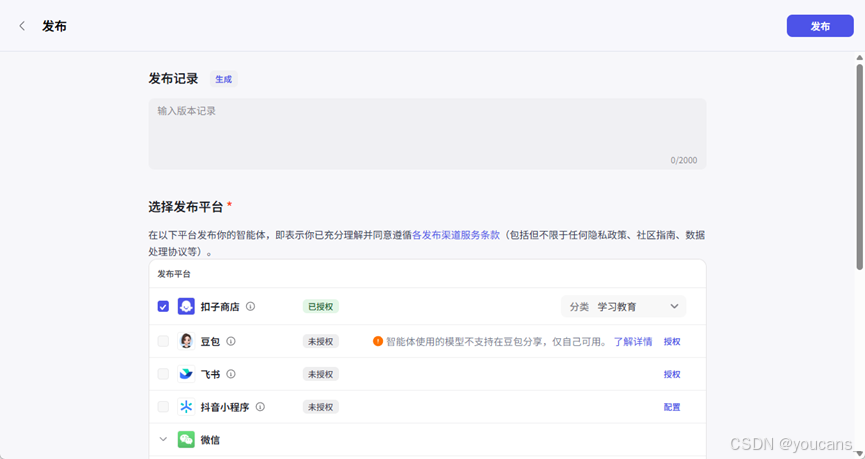
Task: Tick the 豆包 platform checkbox
Action: click(163, 341)
